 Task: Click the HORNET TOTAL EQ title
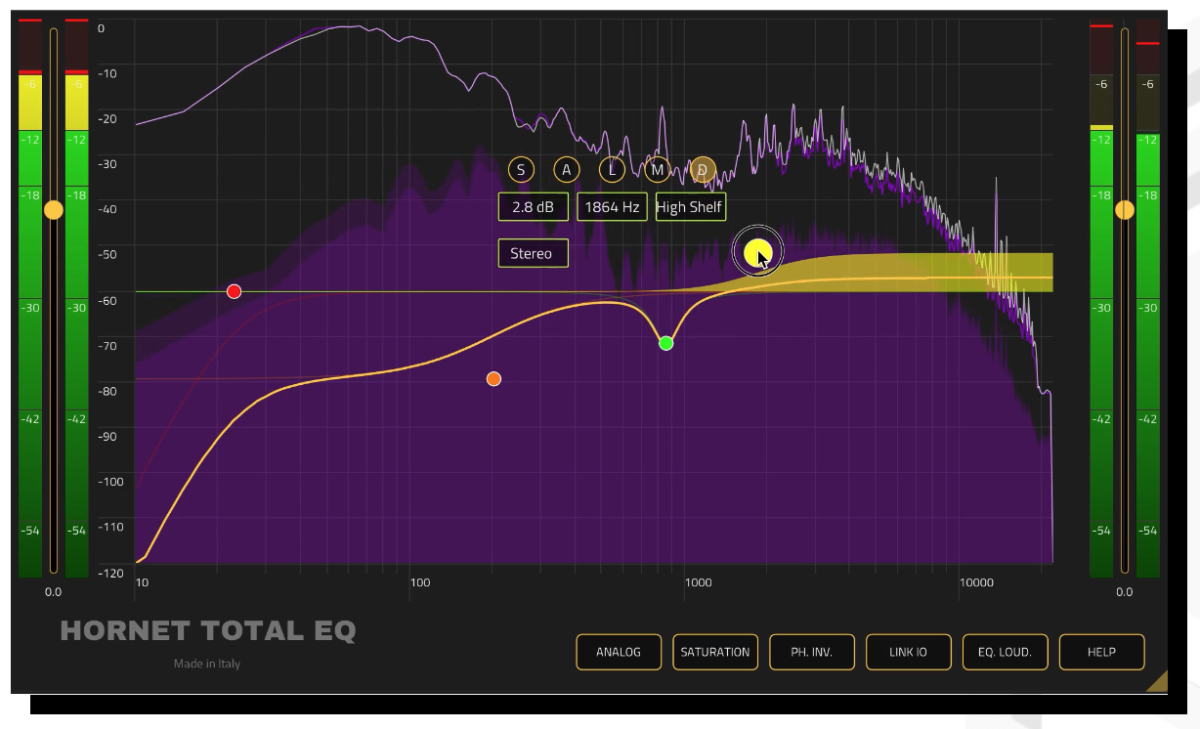208,631
